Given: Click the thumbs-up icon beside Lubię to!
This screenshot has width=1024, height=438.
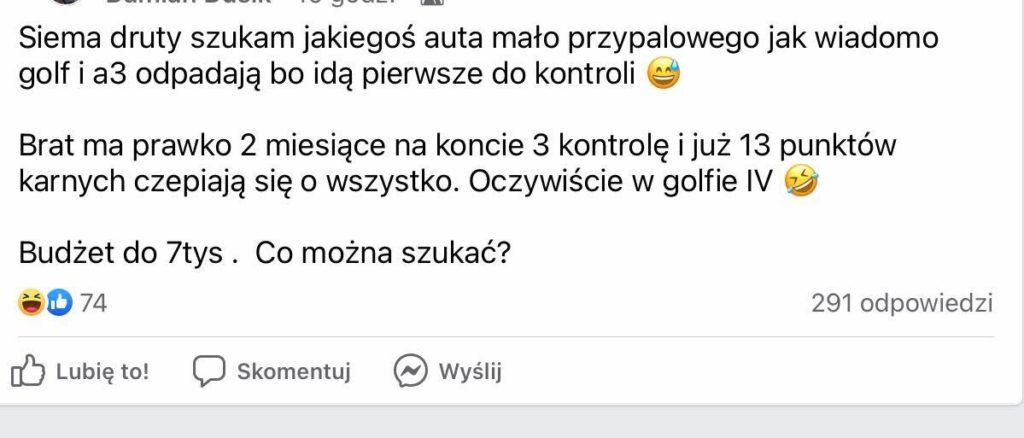Looking at the screenshot, I should (x=28, y=371).
